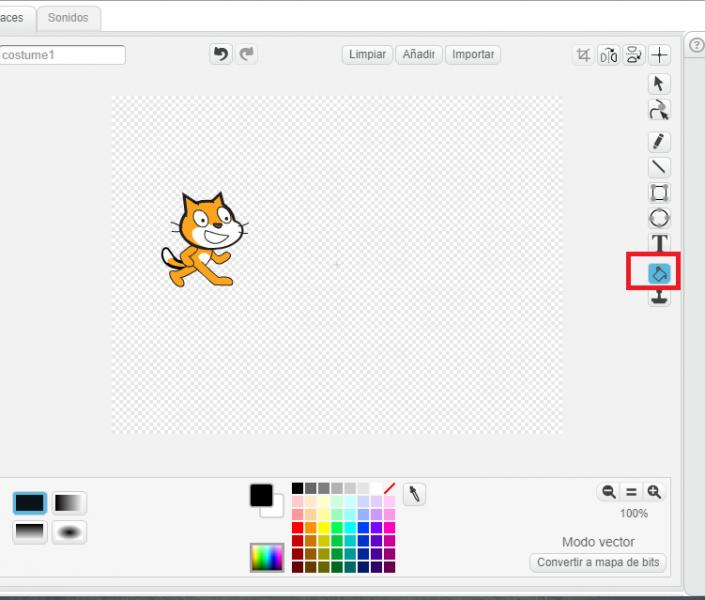The height and width of the screenshot is (600, 705).
Task: Select the arrow selection tool
Action: click(x=659, y=84)
